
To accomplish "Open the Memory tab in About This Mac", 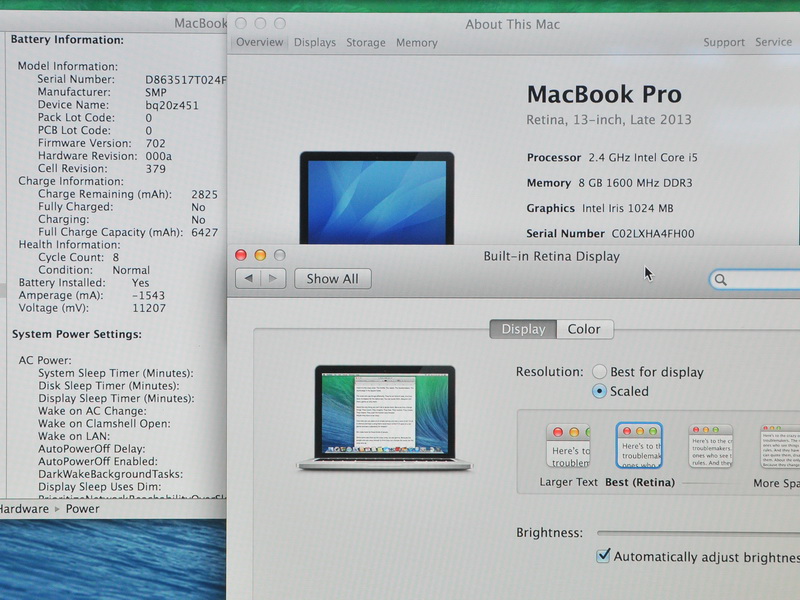I will click(x=417, y=43).
